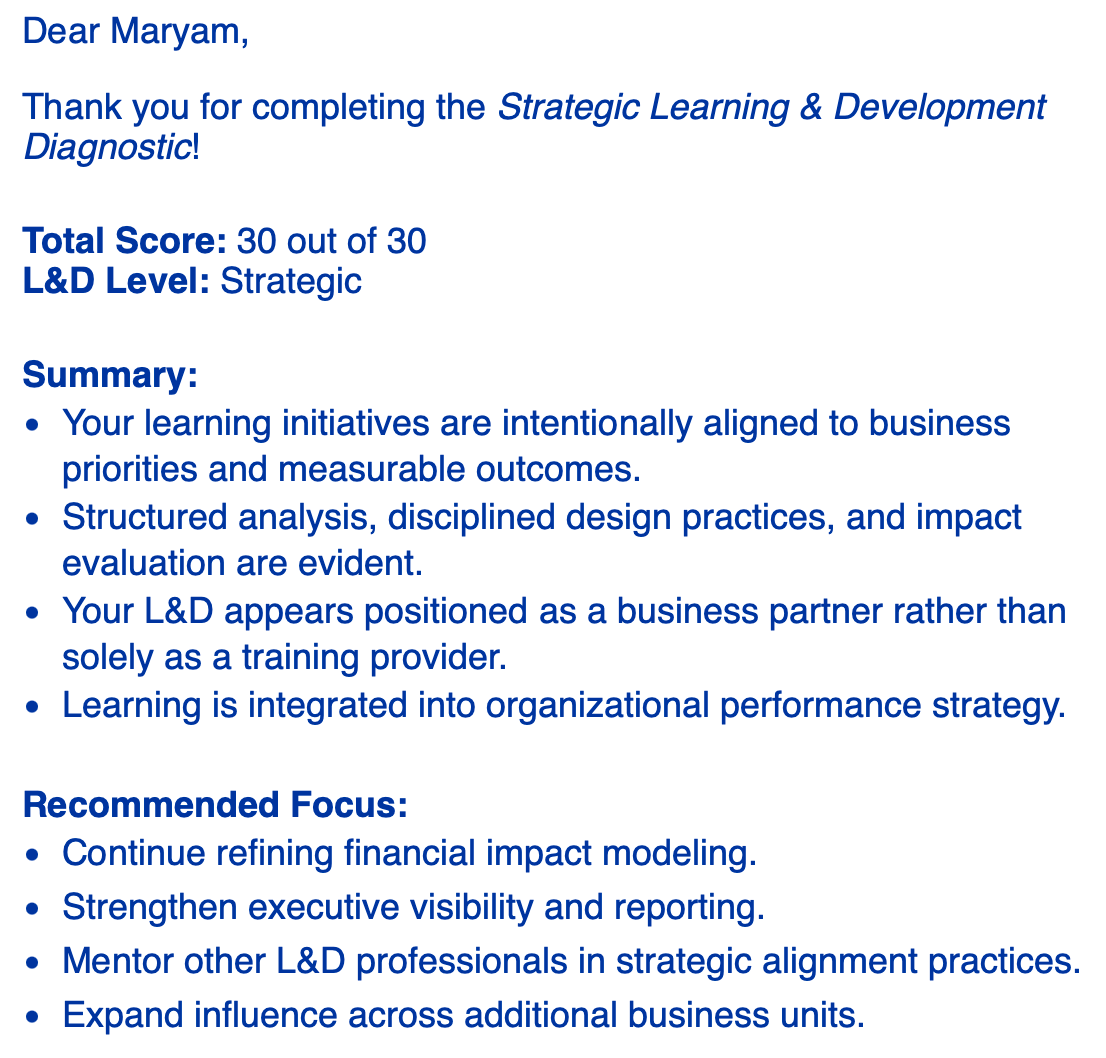Click the "evaluation are evident" line
Viewport: 1106px width, 1058px height.
coord(243,563)
